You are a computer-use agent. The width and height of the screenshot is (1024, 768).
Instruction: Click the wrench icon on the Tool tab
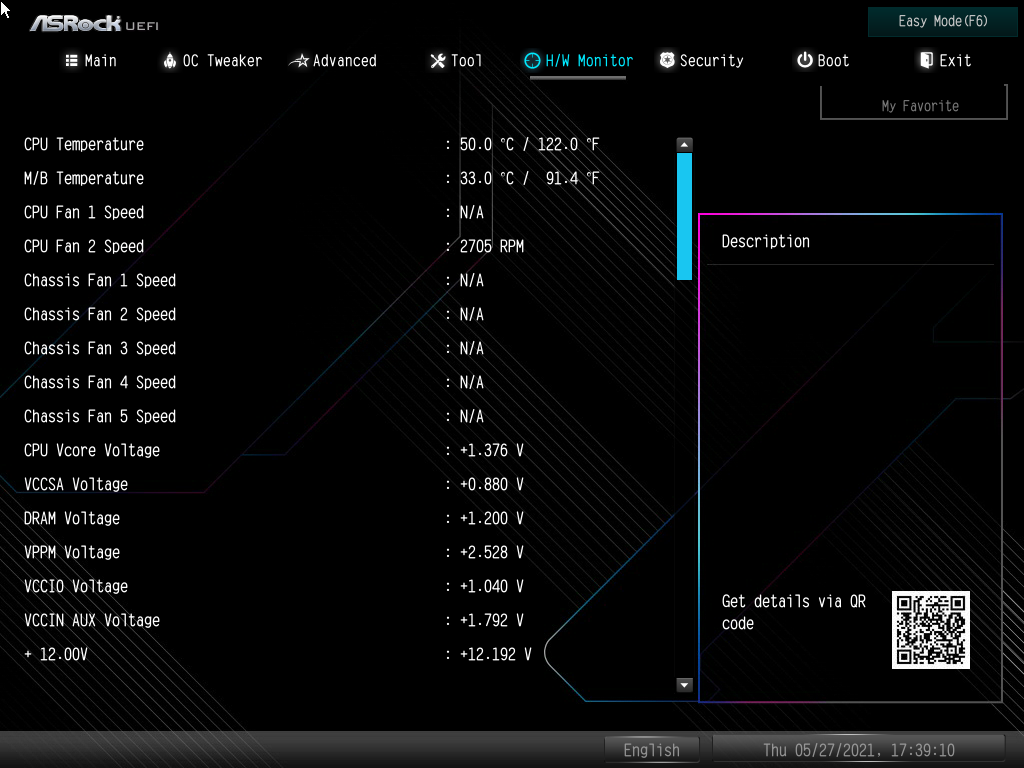coord(436,61)
